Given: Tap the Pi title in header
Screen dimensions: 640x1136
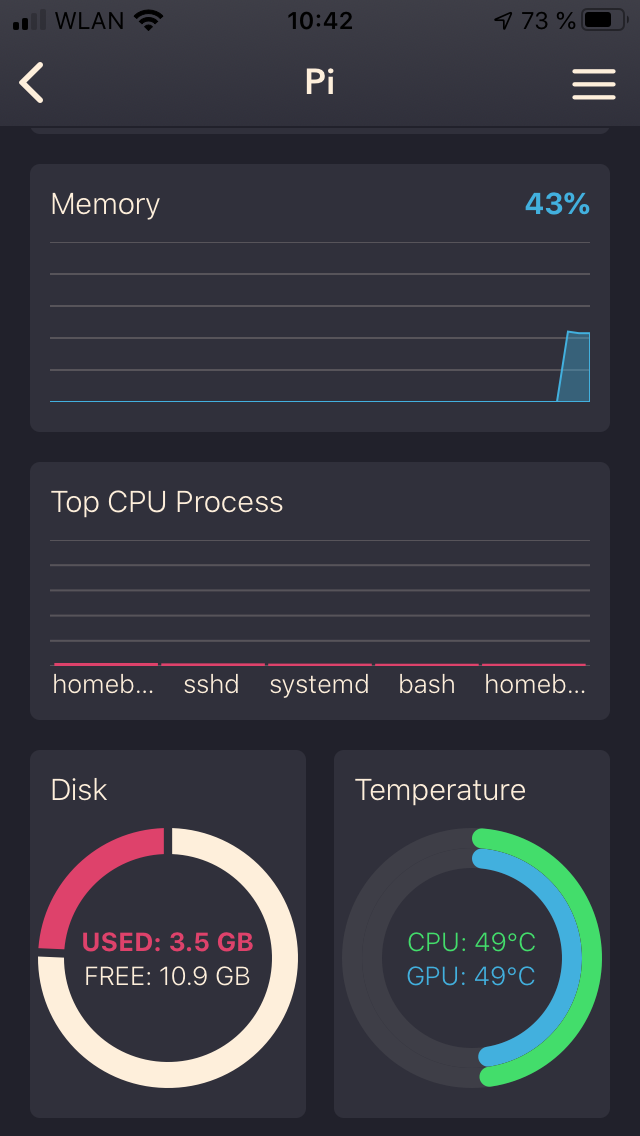Looking at the screenshot, I should [x=320, y=82].
